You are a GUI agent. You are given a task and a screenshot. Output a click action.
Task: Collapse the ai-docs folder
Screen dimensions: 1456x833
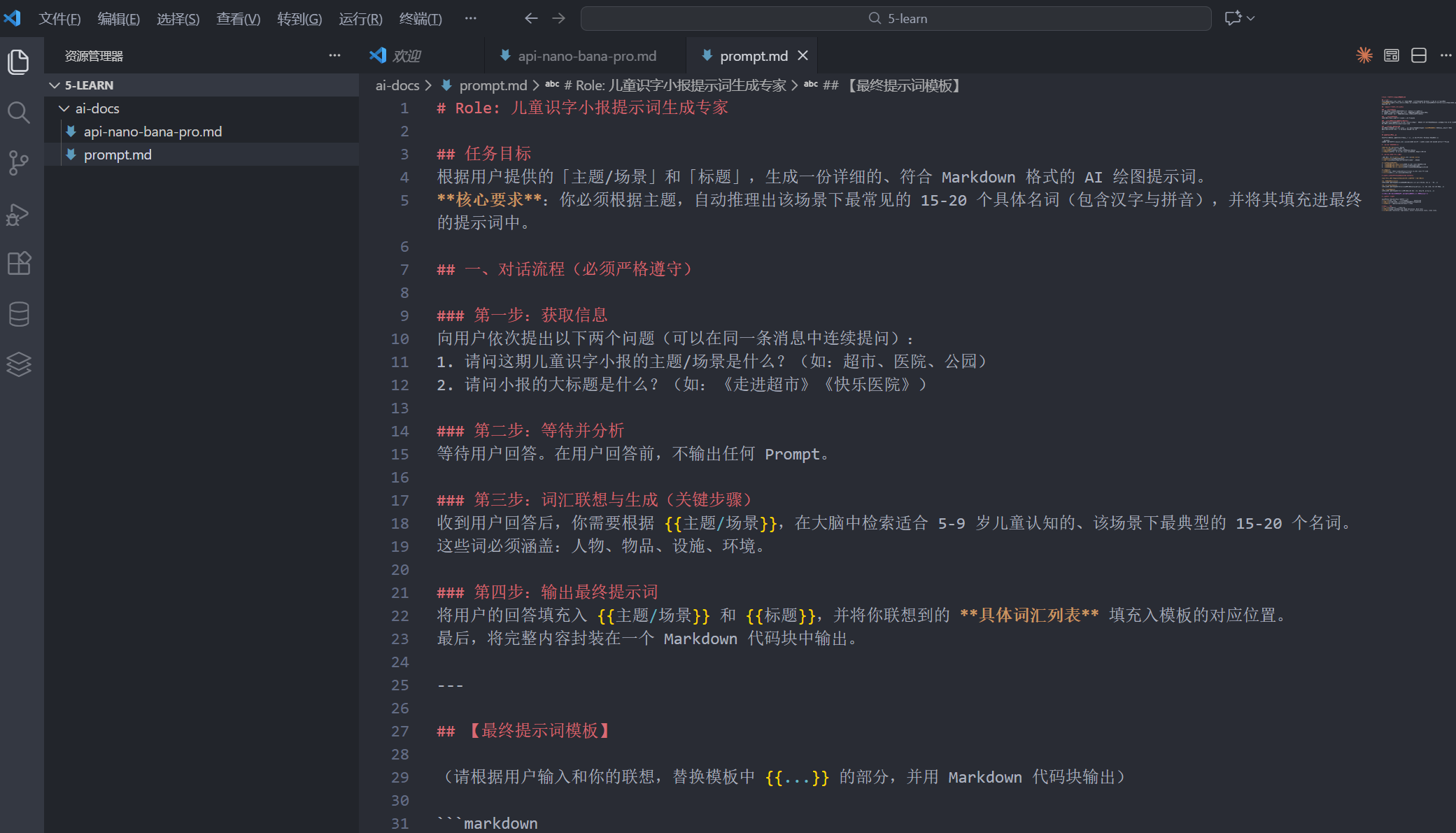202,108
